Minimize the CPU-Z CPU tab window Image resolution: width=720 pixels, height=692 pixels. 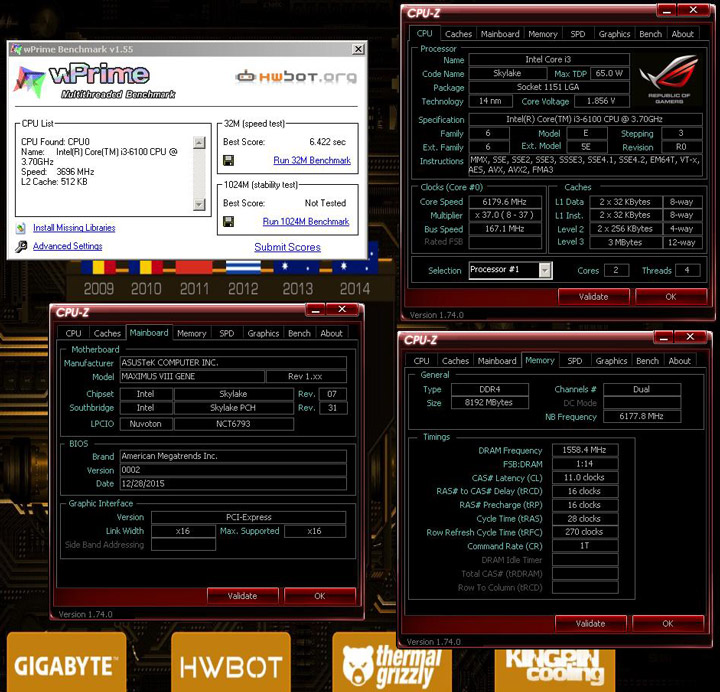coord(668,10)
